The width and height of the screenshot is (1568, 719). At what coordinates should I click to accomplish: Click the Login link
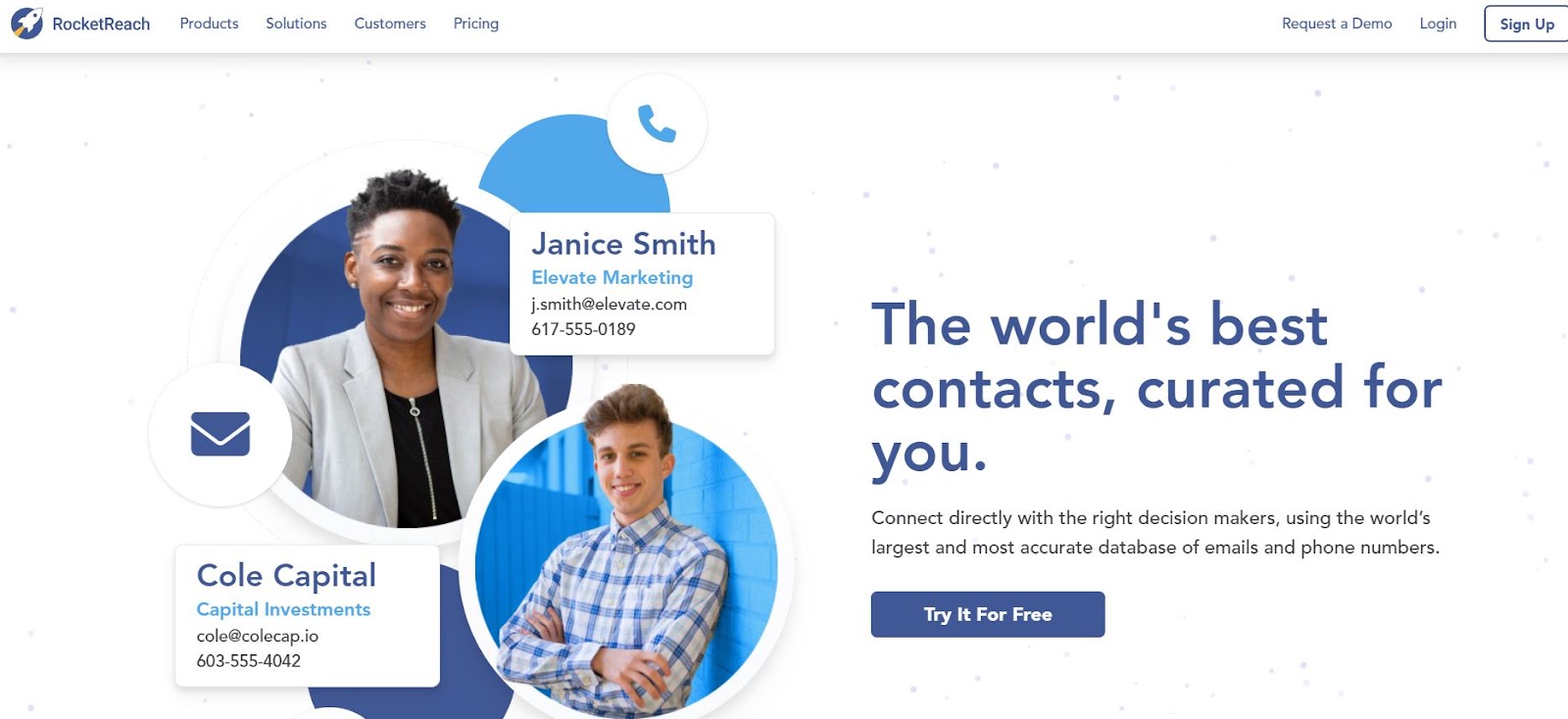click(1438, 24)
